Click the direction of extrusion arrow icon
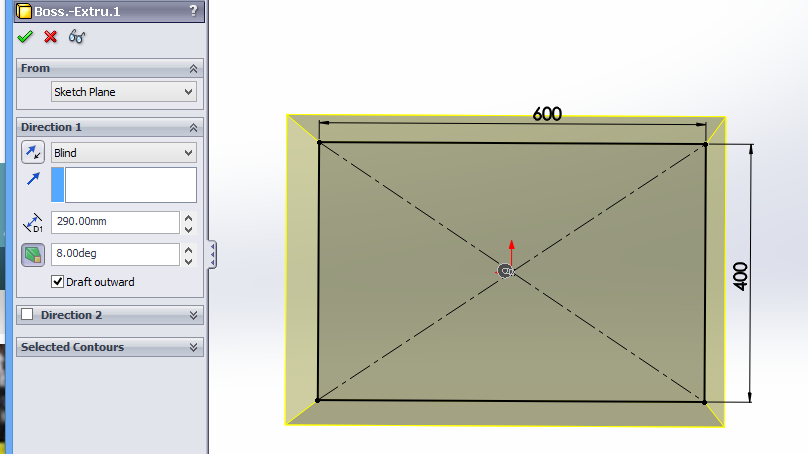This screenshot has height=454, width=808. (33, 179)
